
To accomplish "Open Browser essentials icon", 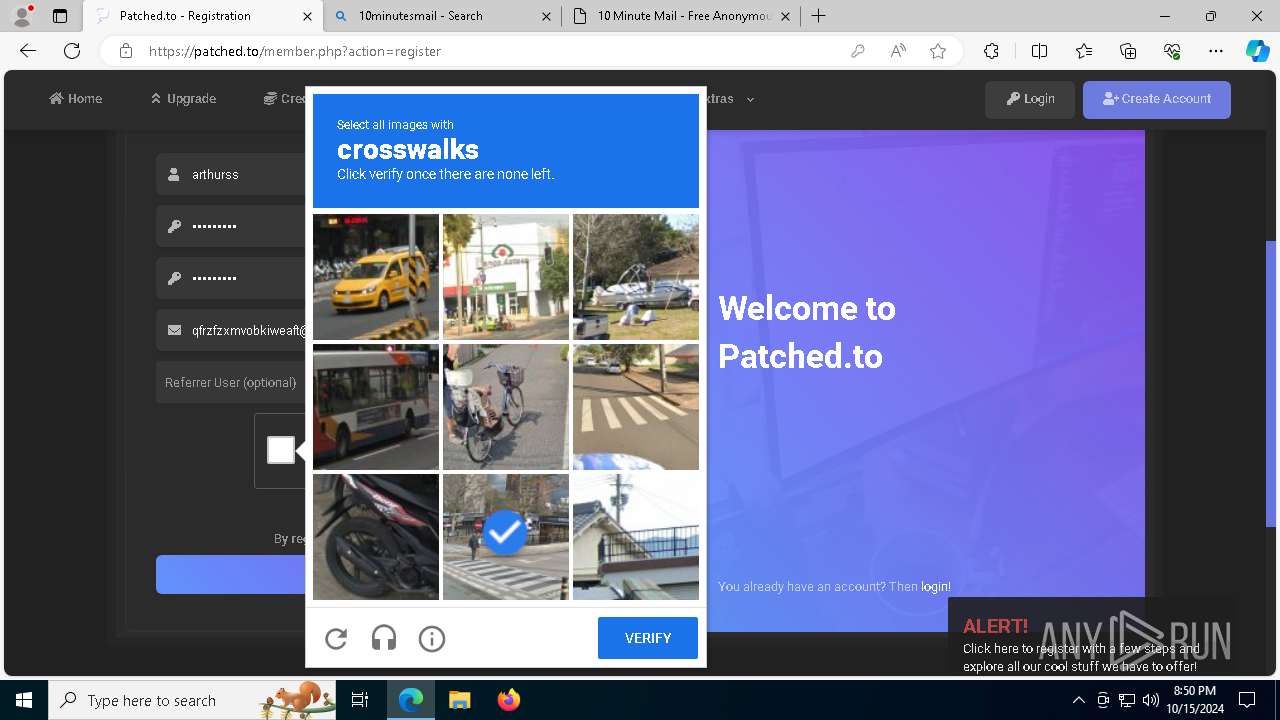I will (1172, 51).
